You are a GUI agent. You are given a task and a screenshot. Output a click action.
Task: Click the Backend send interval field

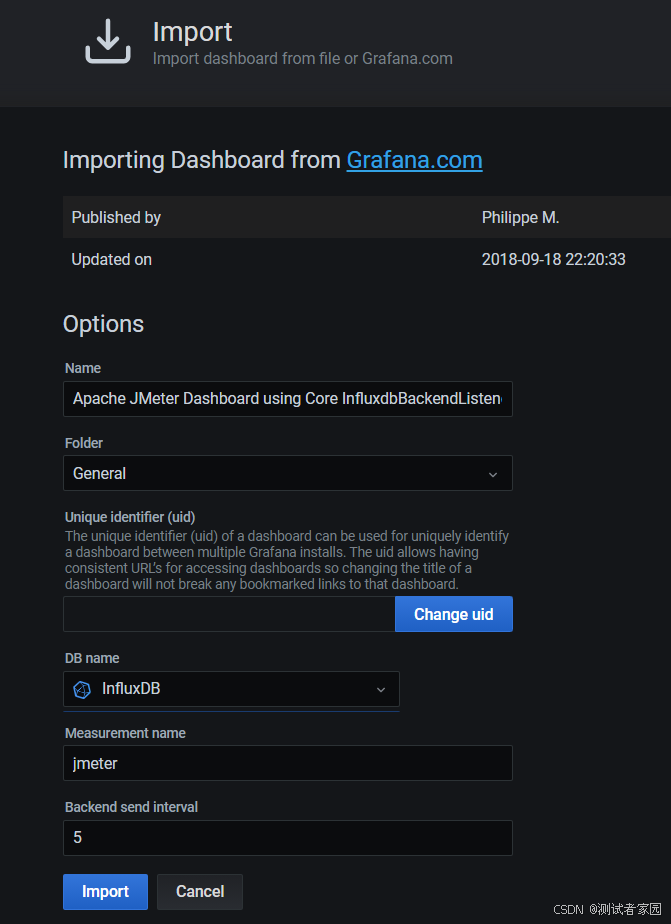287,838
